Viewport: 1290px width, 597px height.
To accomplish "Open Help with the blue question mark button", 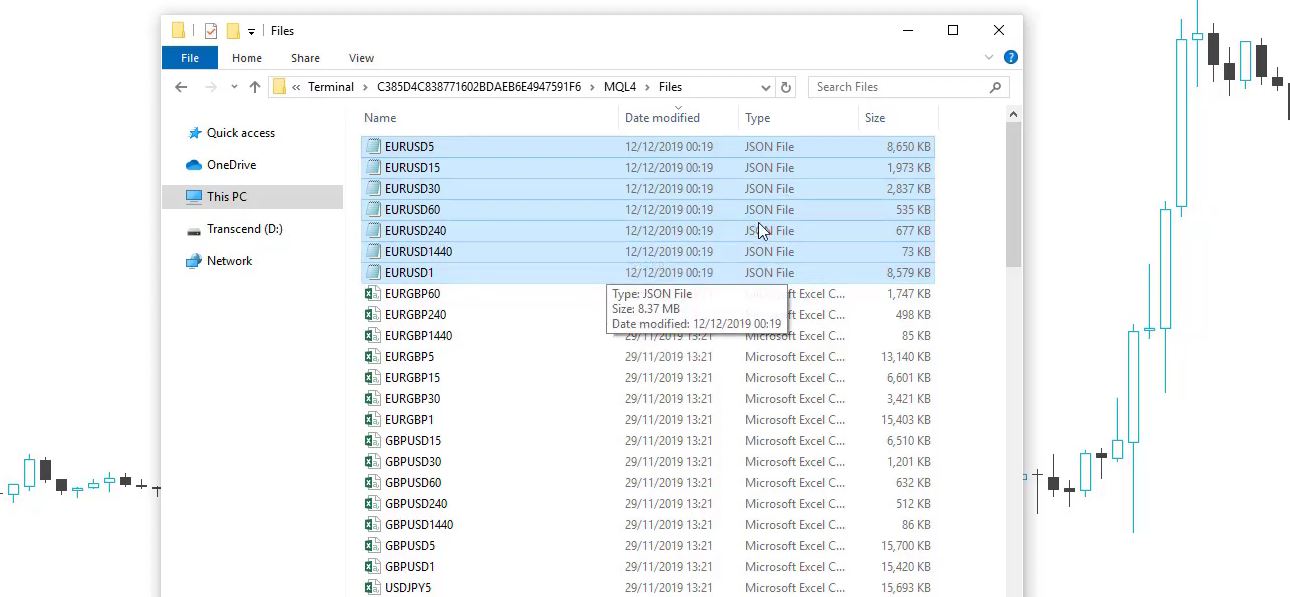I will tap(1011, 57).
